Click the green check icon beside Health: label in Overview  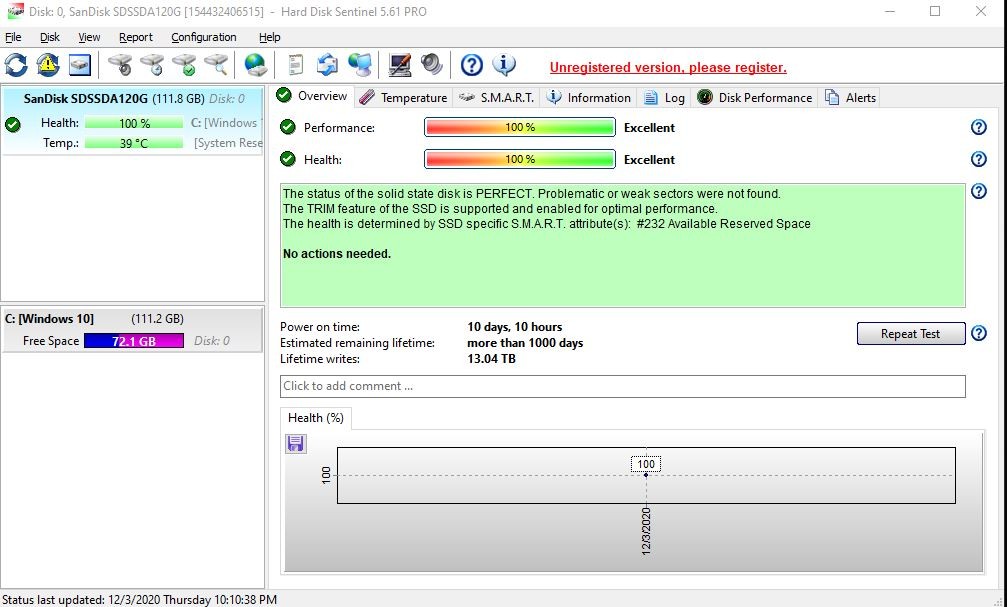288,159
